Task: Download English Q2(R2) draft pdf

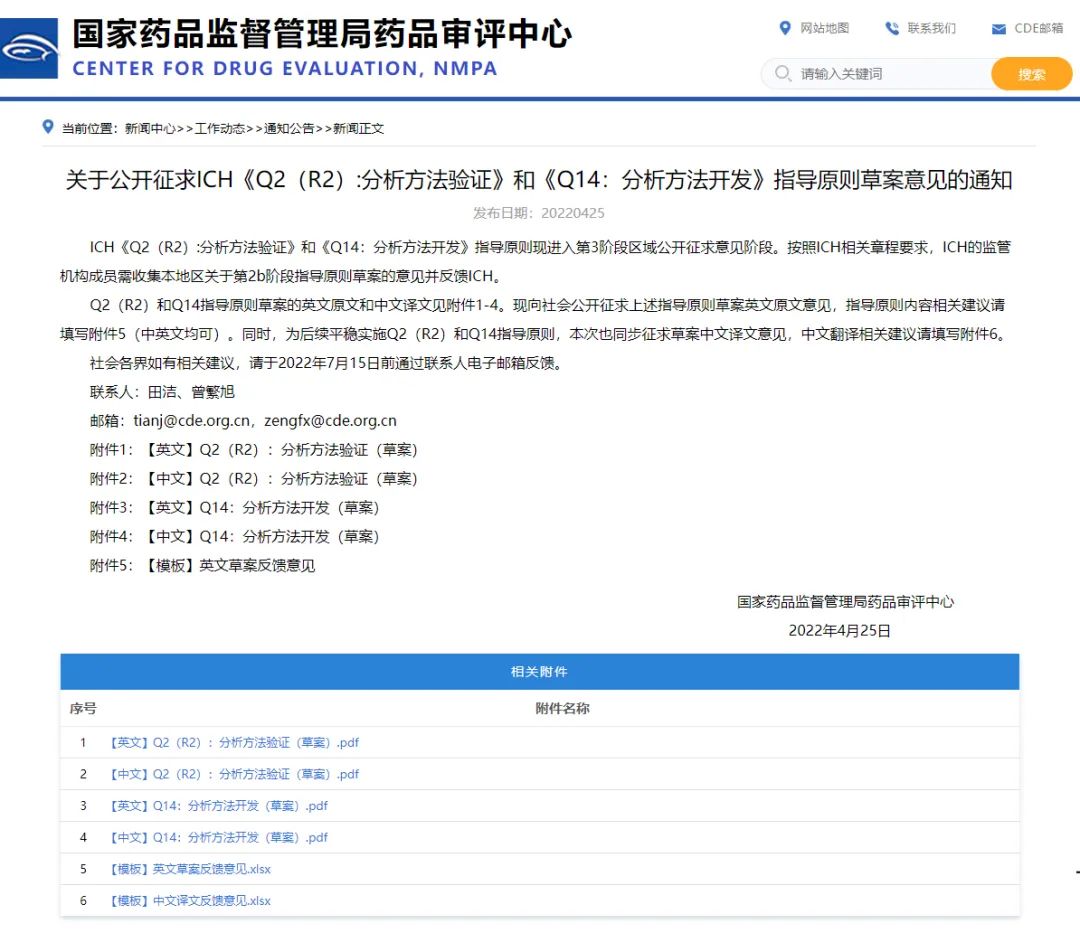Action: coord(234,743)
